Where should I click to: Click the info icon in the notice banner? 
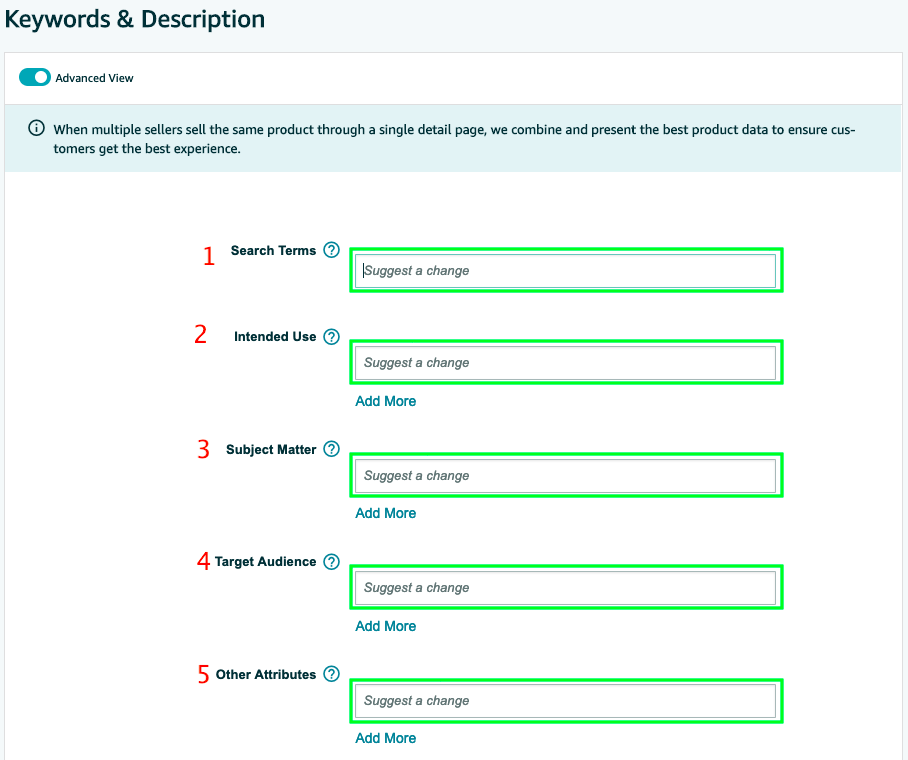[x=36, y=128]
